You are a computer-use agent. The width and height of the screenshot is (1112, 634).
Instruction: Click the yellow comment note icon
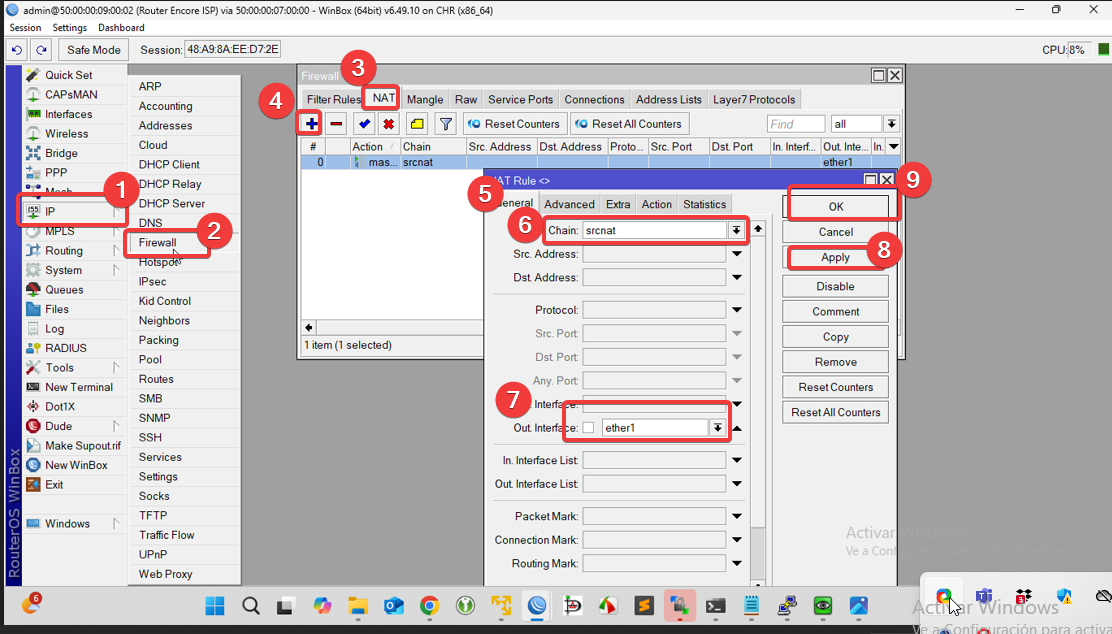417,124
